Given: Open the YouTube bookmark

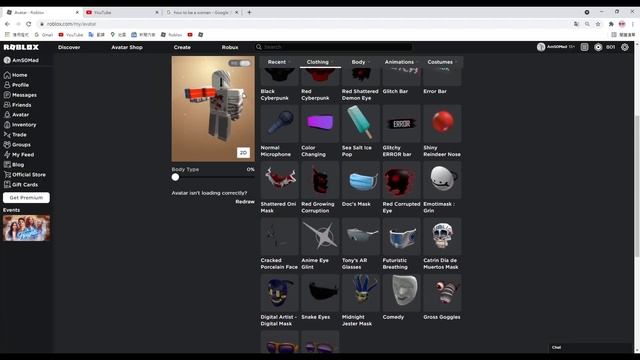Looking at the screenshot, I should [71, 35].
